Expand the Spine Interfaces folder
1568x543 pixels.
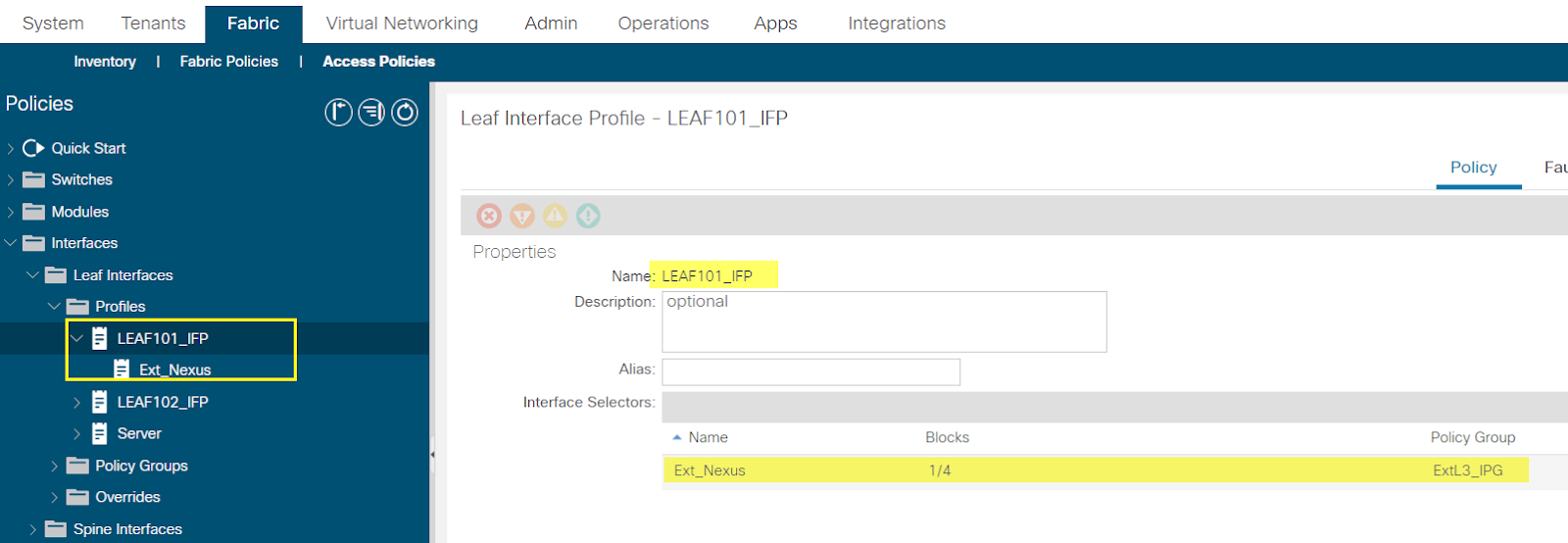(33, 529)
